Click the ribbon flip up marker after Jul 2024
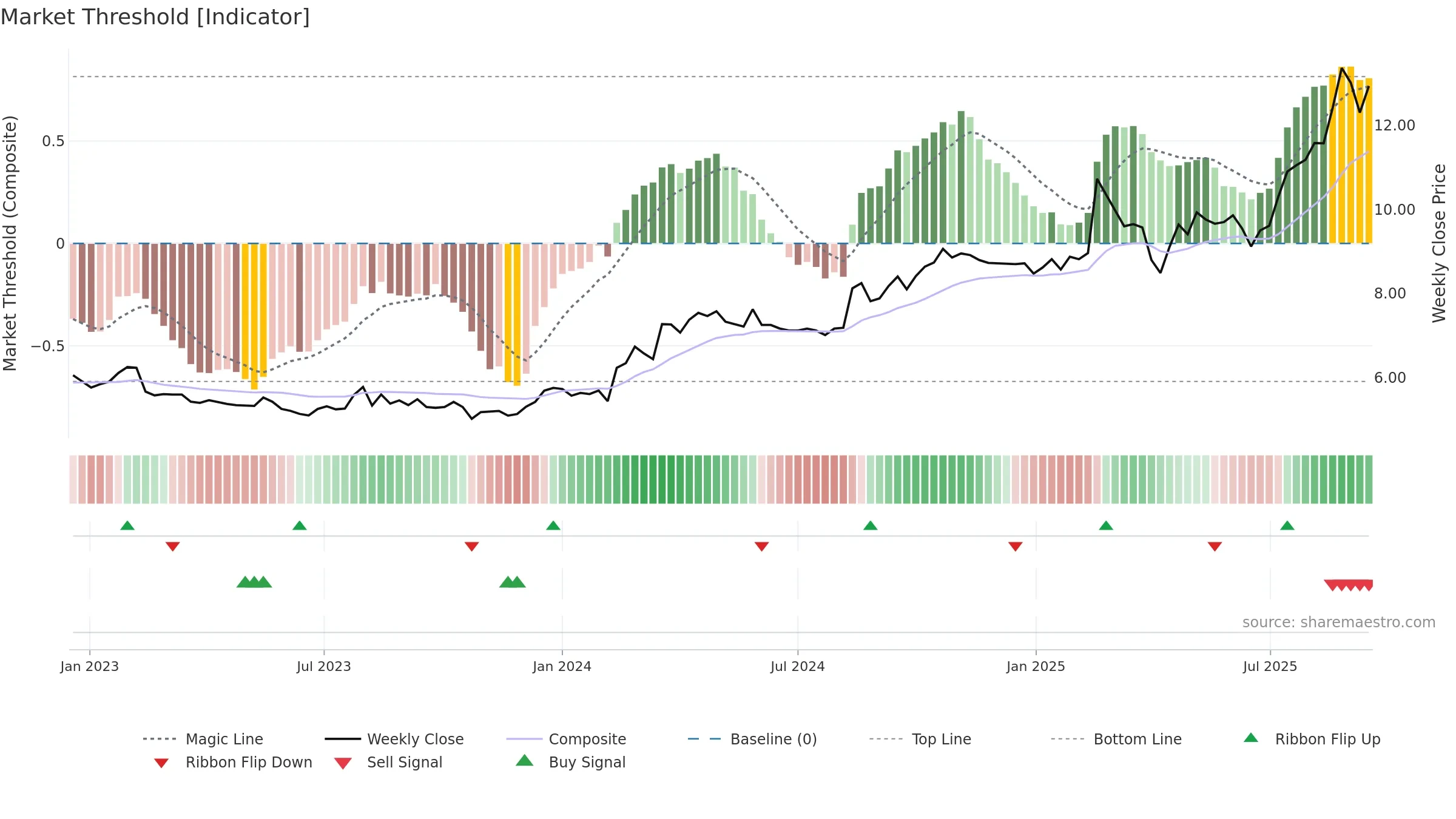This screenshot has width=1456, height=819. click(871, 525)
